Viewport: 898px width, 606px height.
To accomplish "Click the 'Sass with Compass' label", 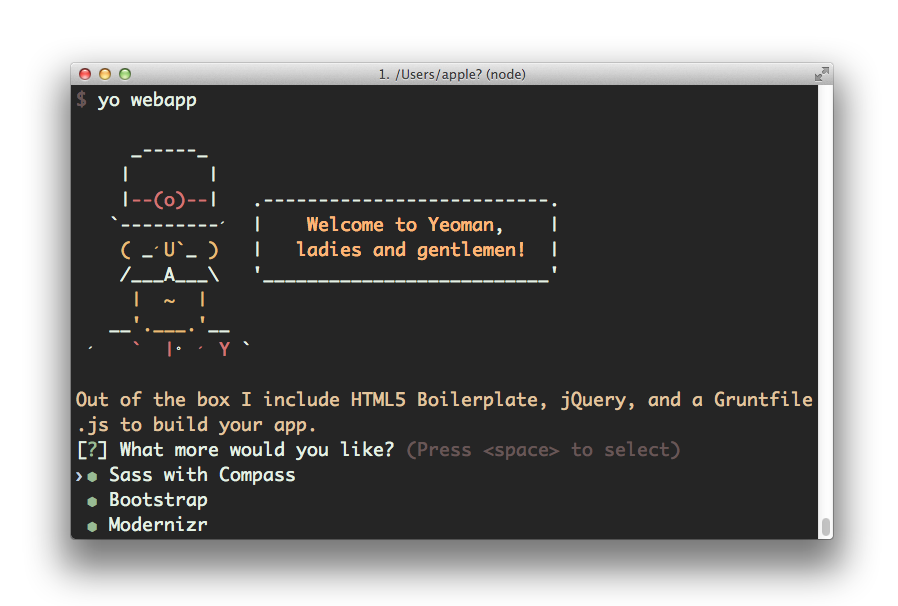I will (x=202, y=475).
